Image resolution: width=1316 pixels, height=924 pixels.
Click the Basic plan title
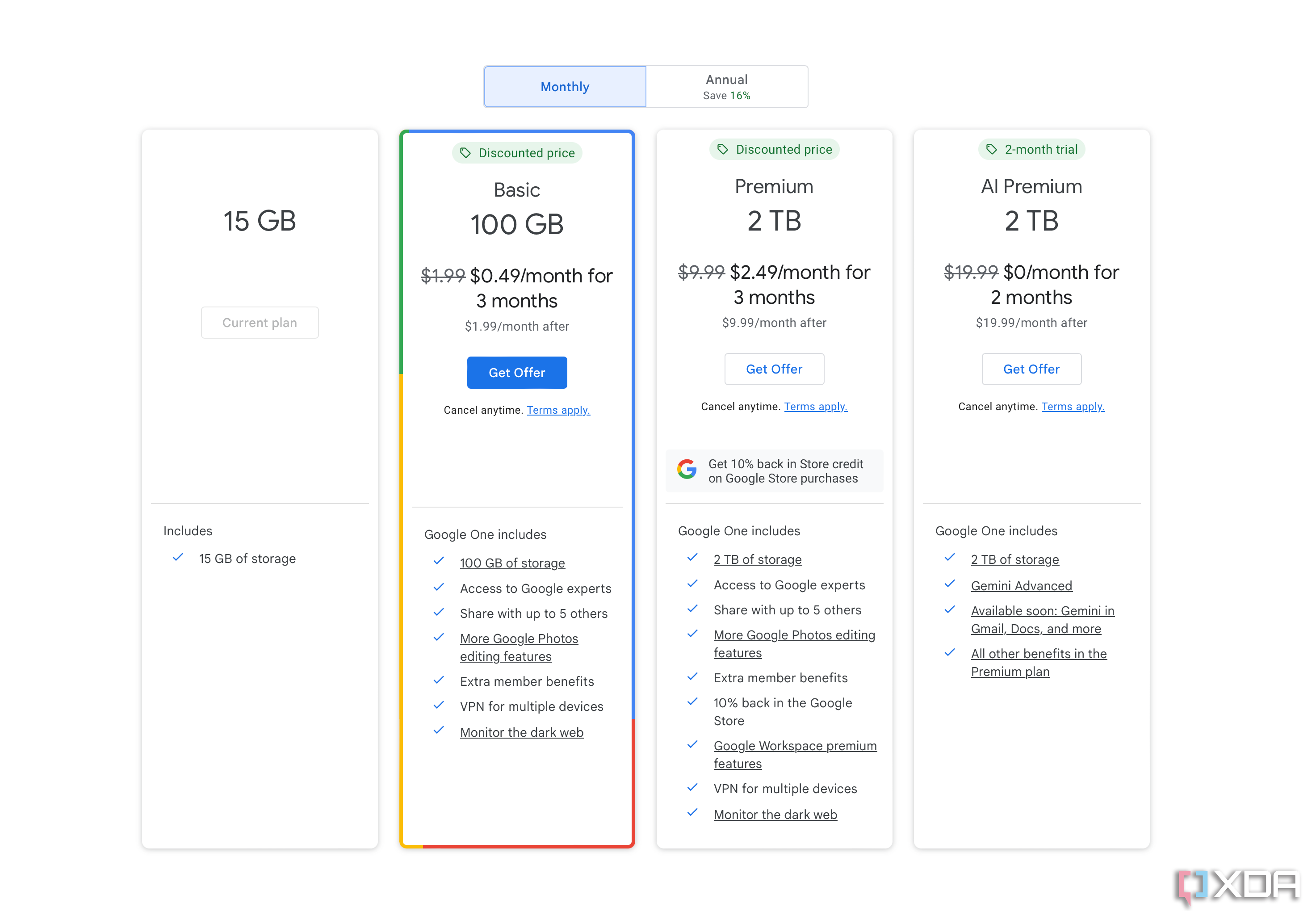click(x=517, y=190)
